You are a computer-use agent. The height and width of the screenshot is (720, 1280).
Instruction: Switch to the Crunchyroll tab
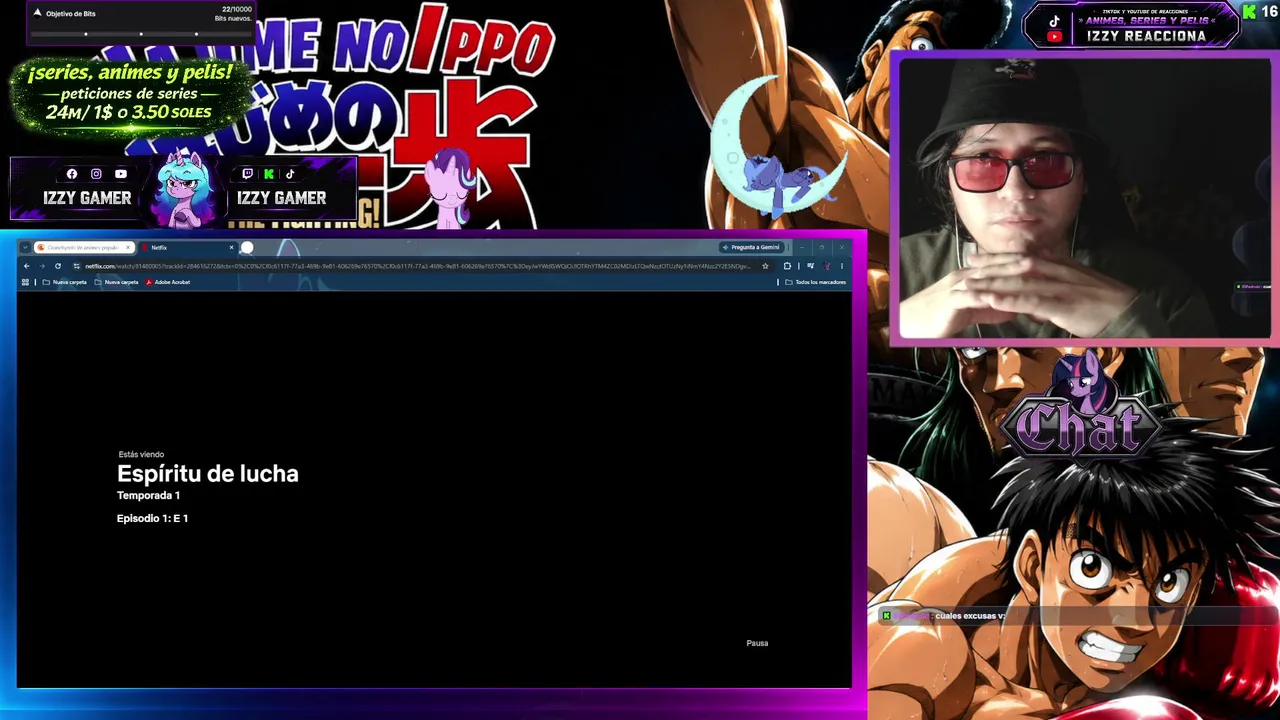[83, 247]
